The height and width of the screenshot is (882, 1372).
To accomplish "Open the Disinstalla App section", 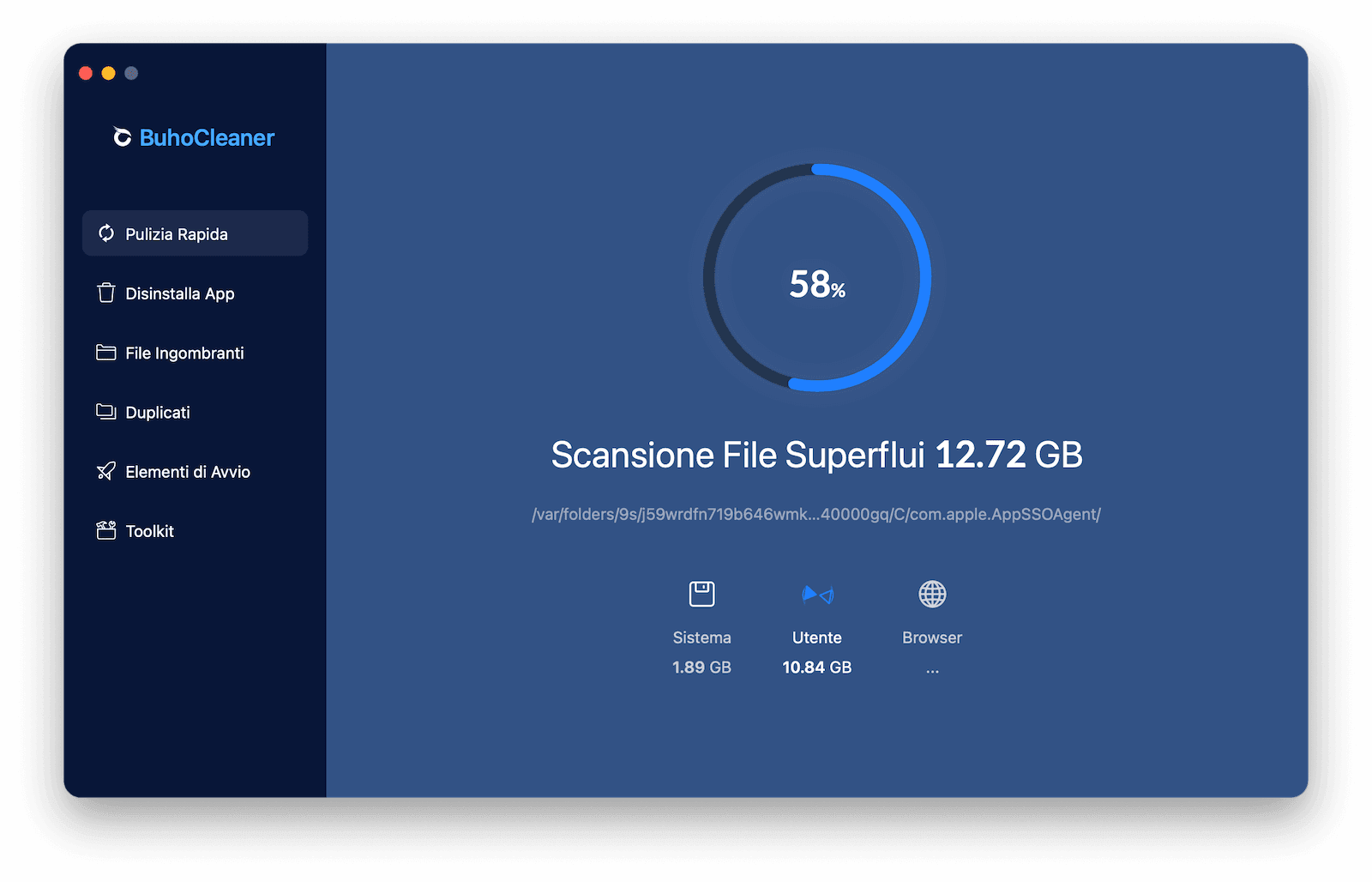I will tap(180, 293).
